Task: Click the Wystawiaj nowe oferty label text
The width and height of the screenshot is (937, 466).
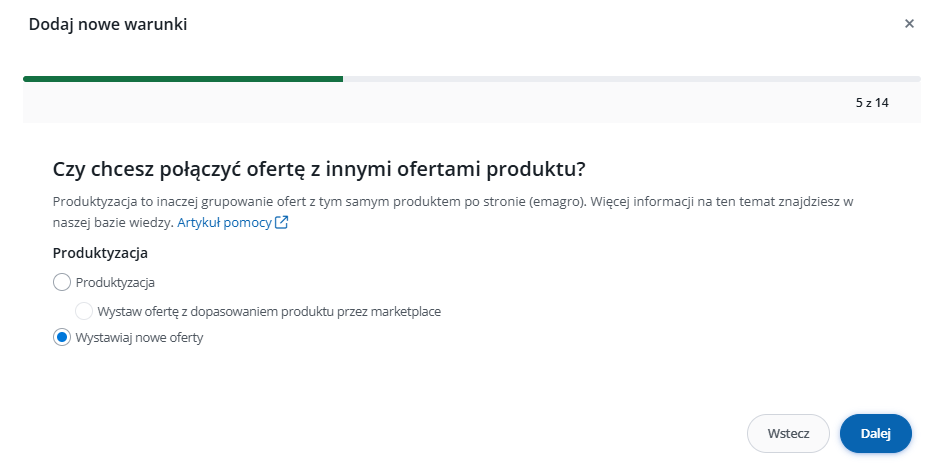Action: coord(139,338)
